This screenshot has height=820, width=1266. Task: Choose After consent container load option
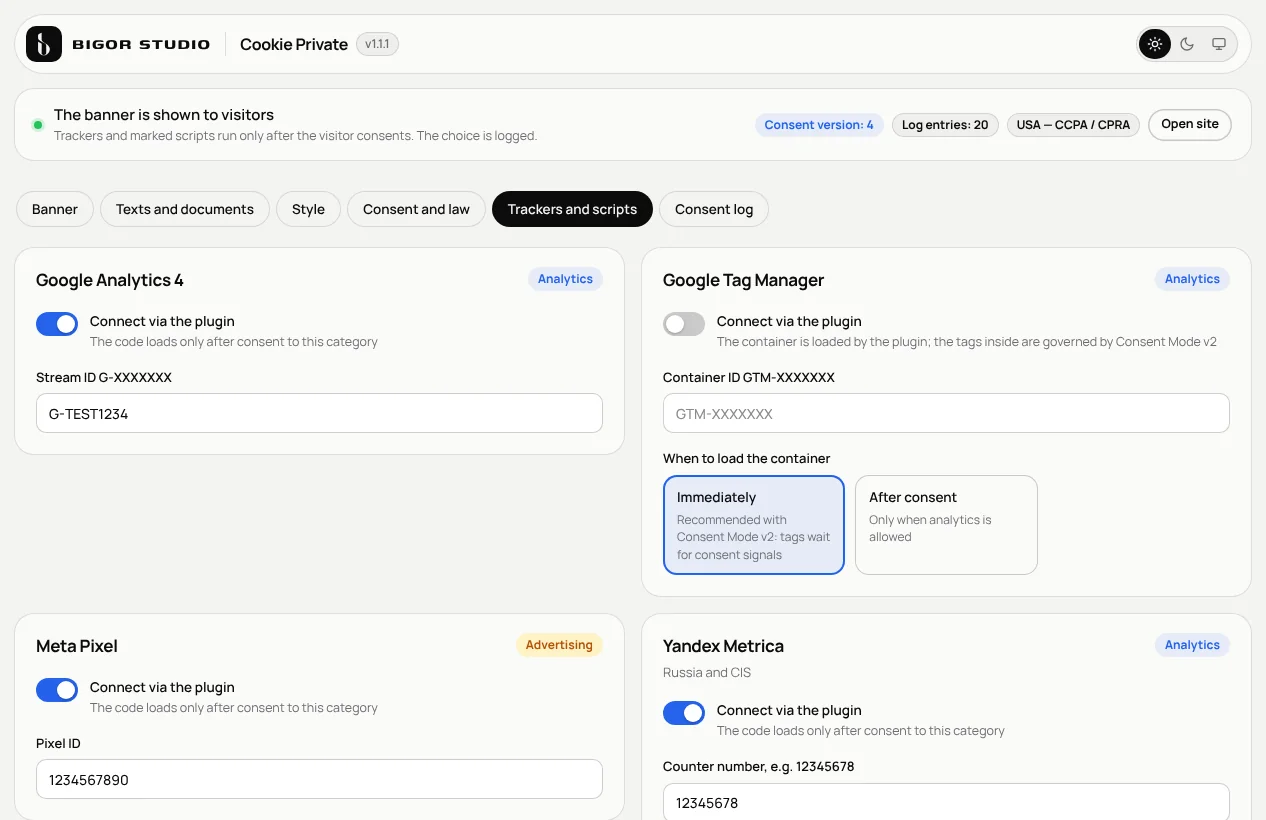pos(946,525)
